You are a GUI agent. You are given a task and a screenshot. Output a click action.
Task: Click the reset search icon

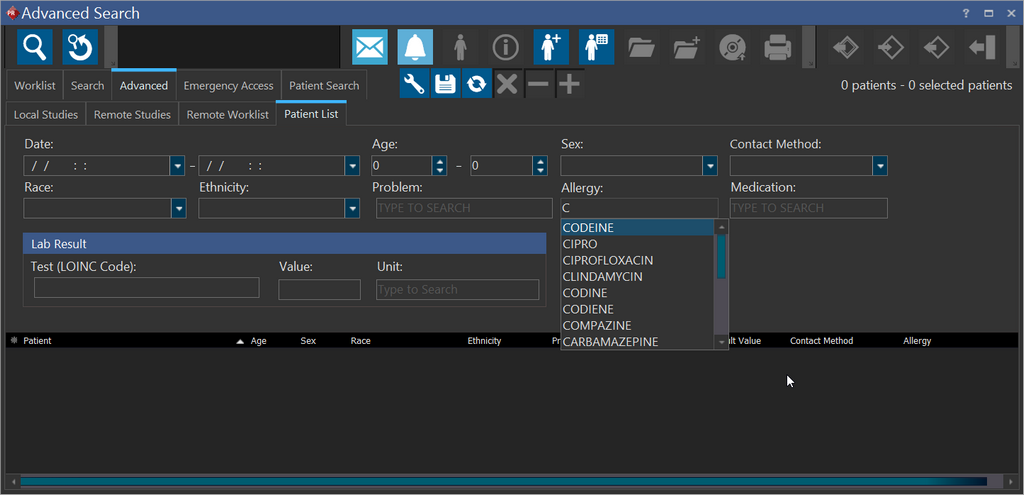(x=80, y=47)
